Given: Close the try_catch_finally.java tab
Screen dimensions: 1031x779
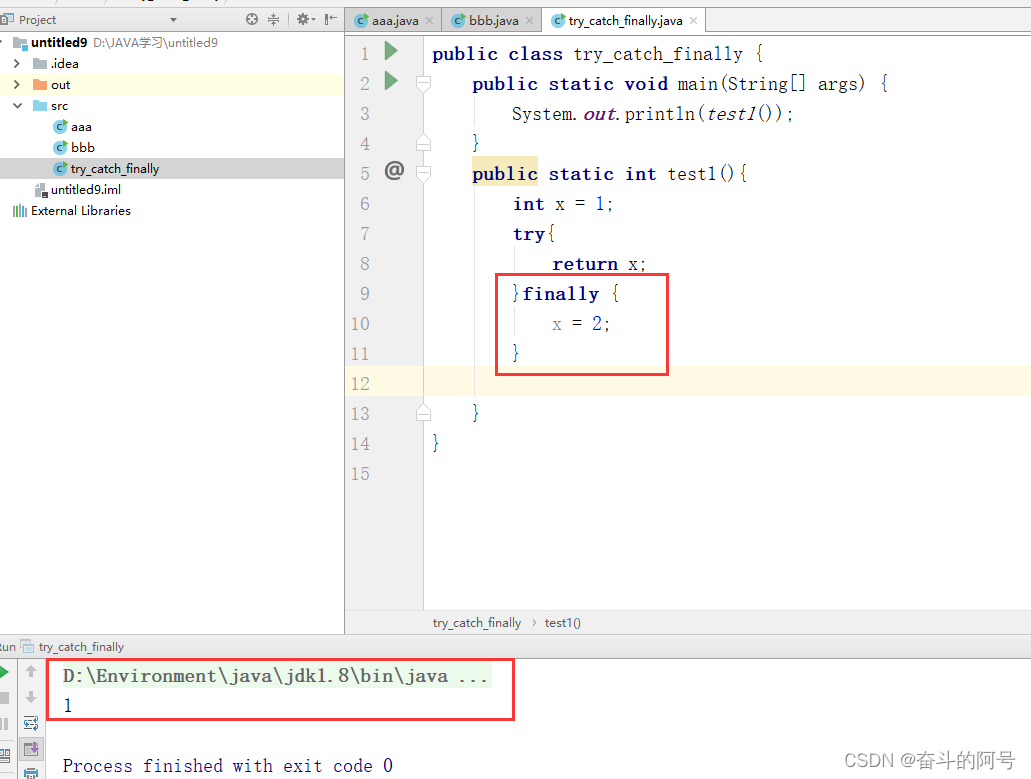Looking at the screenshot, I should [693, 20].
